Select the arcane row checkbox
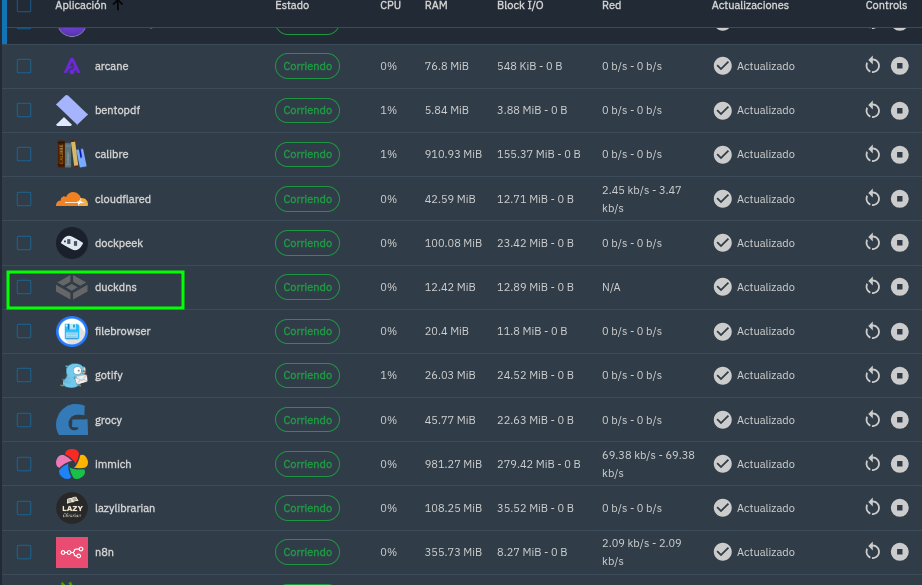This screenshot has height=585, width=922. pyautogui.click(x=24, y=66)
